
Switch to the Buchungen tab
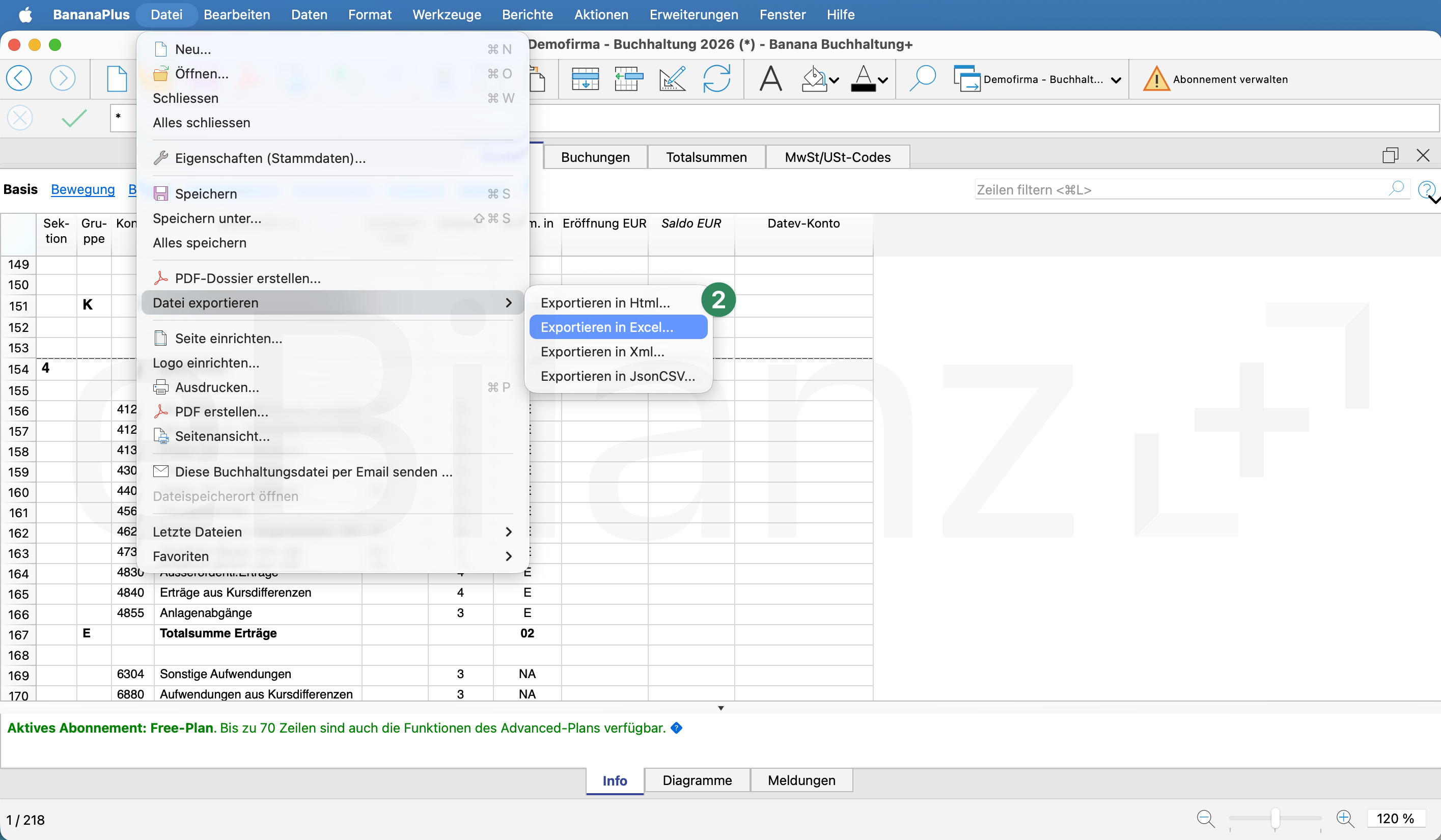pyautogui.click(x=595, y=157)
